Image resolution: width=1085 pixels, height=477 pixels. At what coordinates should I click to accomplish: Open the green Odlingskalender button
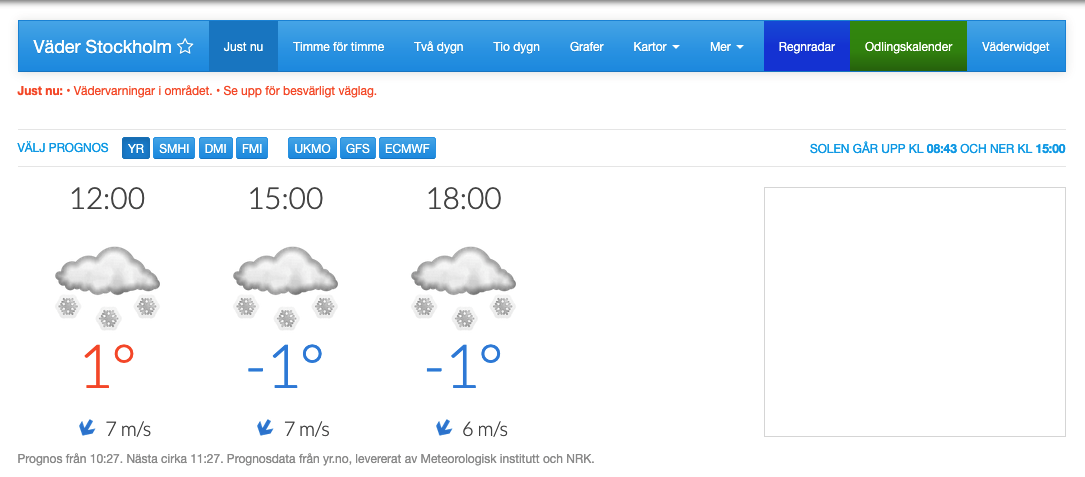point(908,47)
